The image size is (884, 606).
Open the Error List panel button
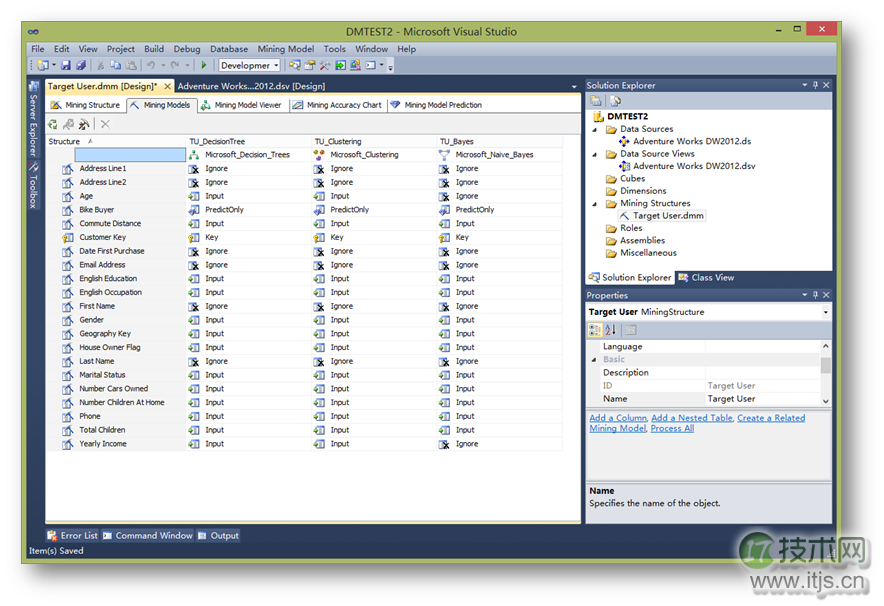(x=73, y=536)
